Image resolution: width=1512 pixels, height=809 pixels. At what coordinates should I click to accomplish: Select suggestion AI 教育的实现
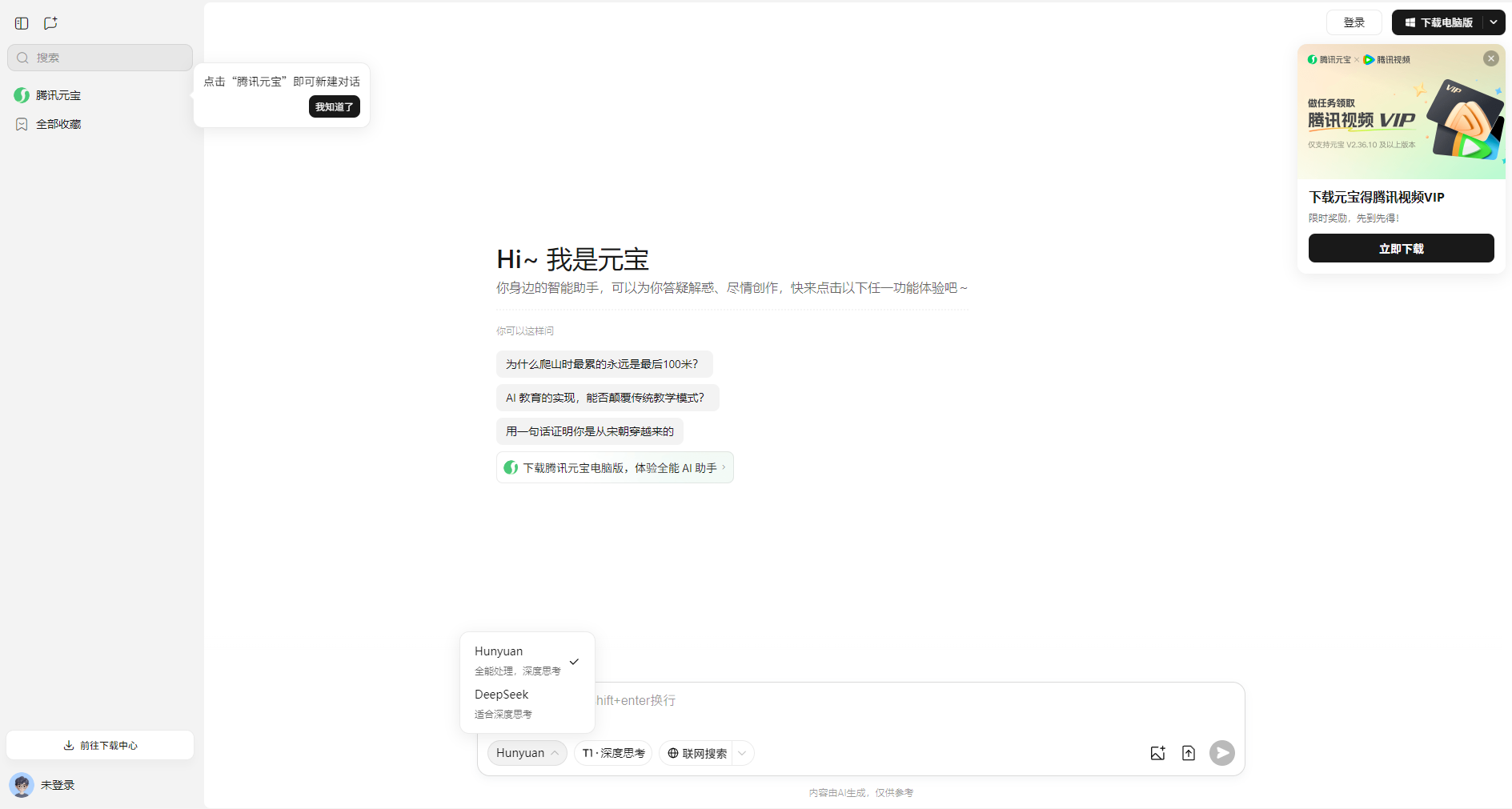click(608, 398)
